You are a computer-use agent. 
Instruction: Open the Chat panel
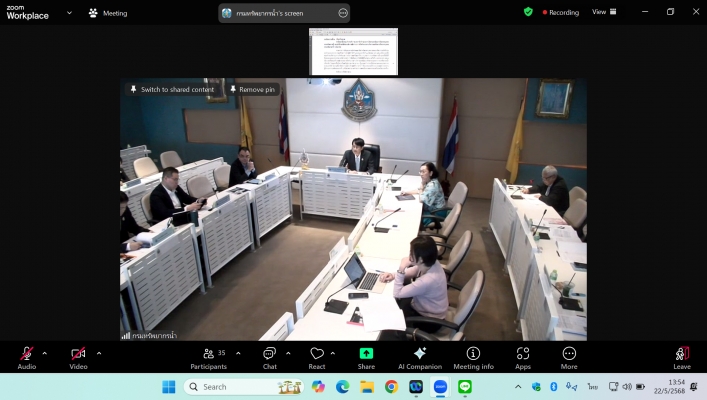click(270, 359)
